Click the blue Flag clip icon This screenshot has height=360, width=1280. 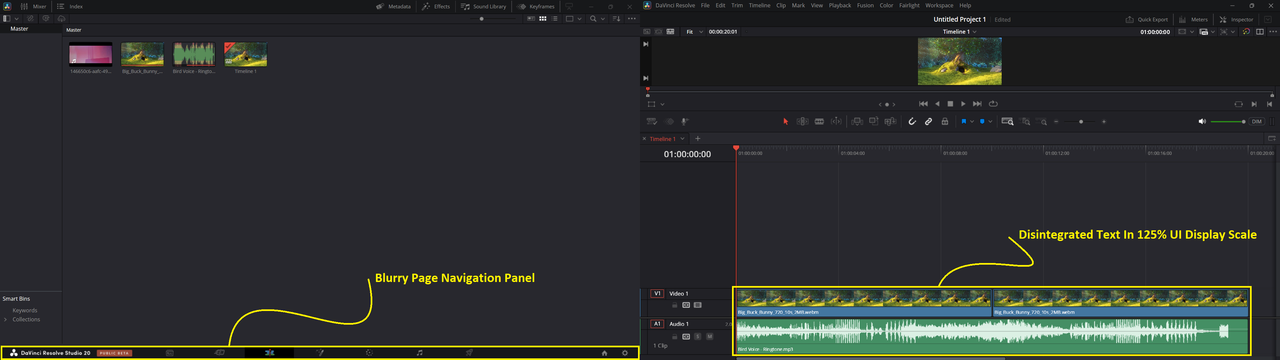963,121
